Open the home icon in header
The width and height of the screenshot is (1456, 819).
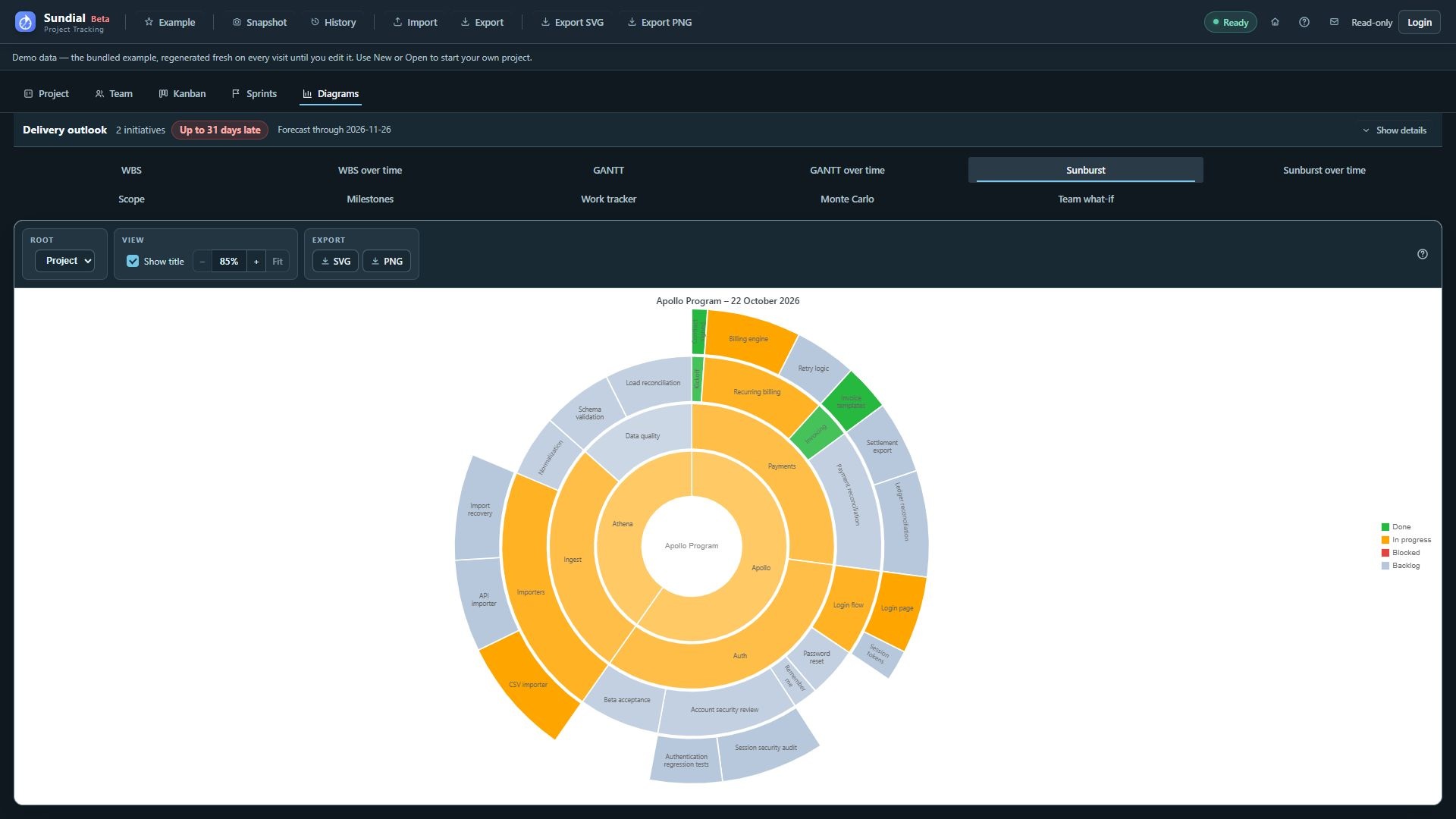[1275, 22]
